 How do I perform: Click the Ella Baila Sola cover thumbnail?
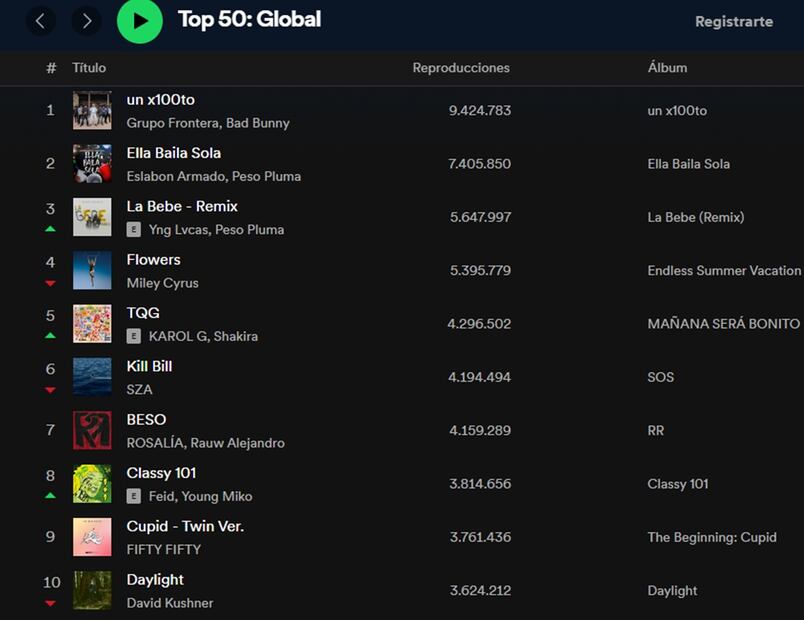coord(92,163)
